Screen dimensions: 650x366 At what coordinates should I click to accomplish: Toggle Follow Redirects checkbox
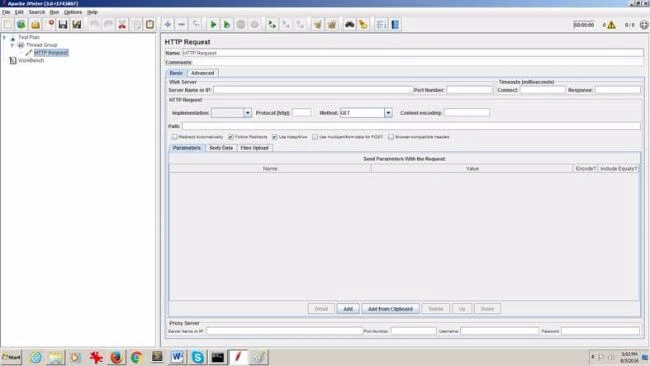pos(231,137)
